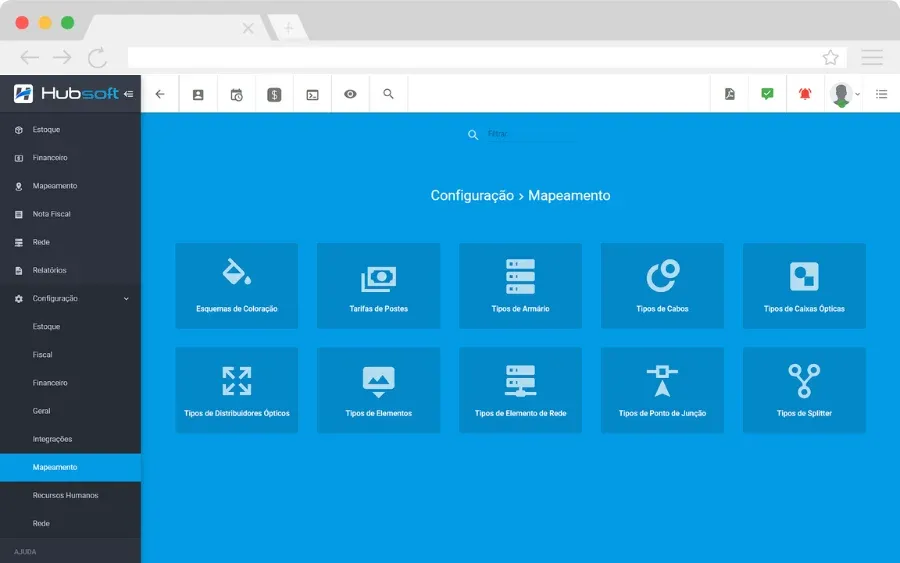Open the Tipos de Cabos tile
Screen dimensions: 900x563
click(662, 286)
